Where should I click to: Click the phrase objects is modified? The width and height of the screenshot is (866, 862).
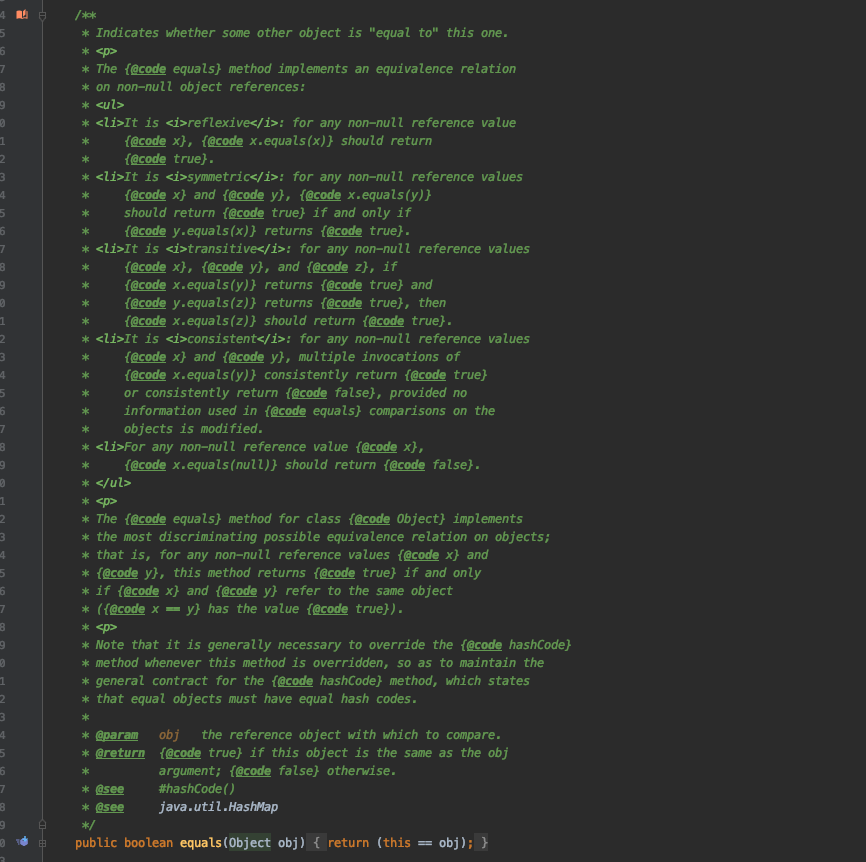[x=193, y=429]
